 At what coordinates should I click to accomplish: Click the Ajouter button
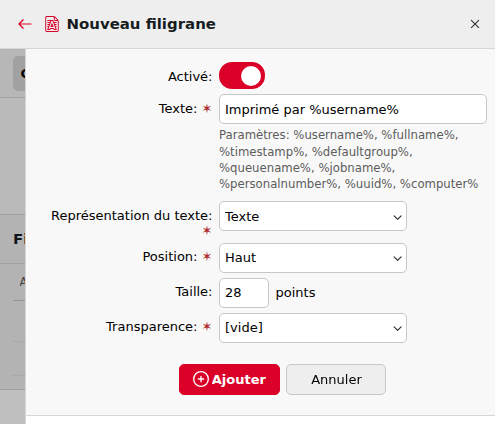(x=229, y=379)
